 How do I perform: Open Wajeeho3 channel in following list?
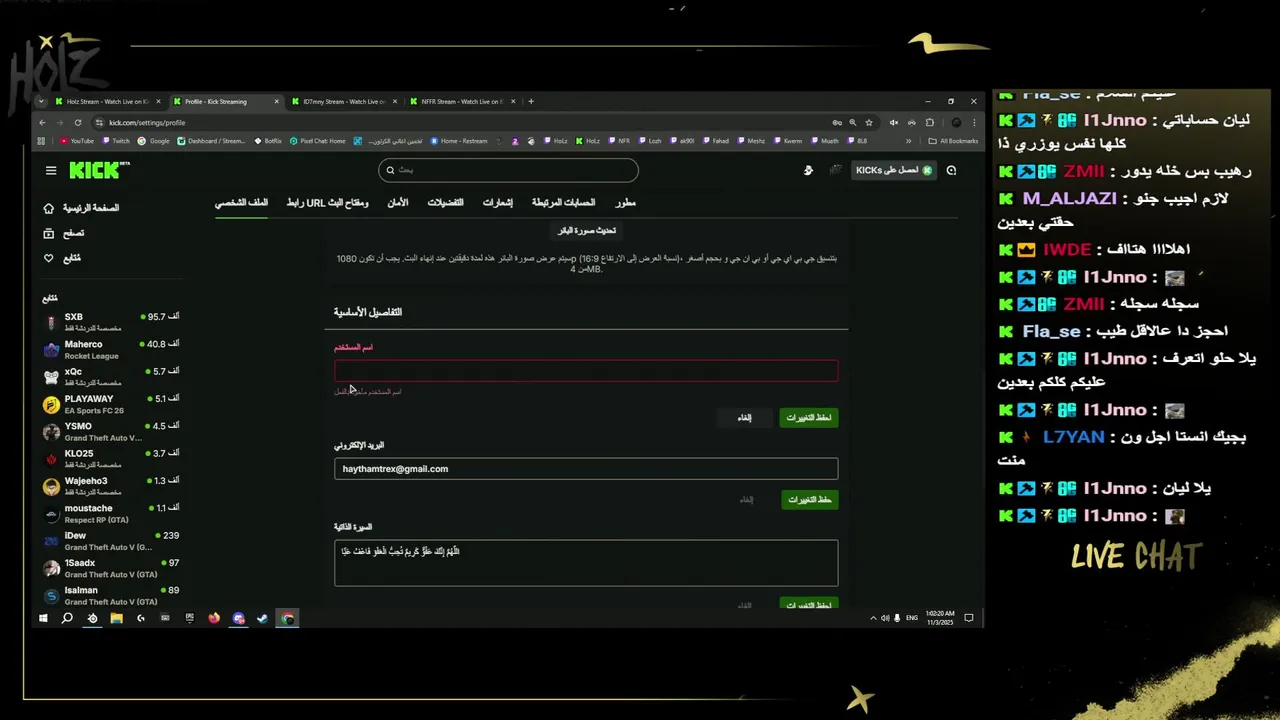[x=111, y=486]
